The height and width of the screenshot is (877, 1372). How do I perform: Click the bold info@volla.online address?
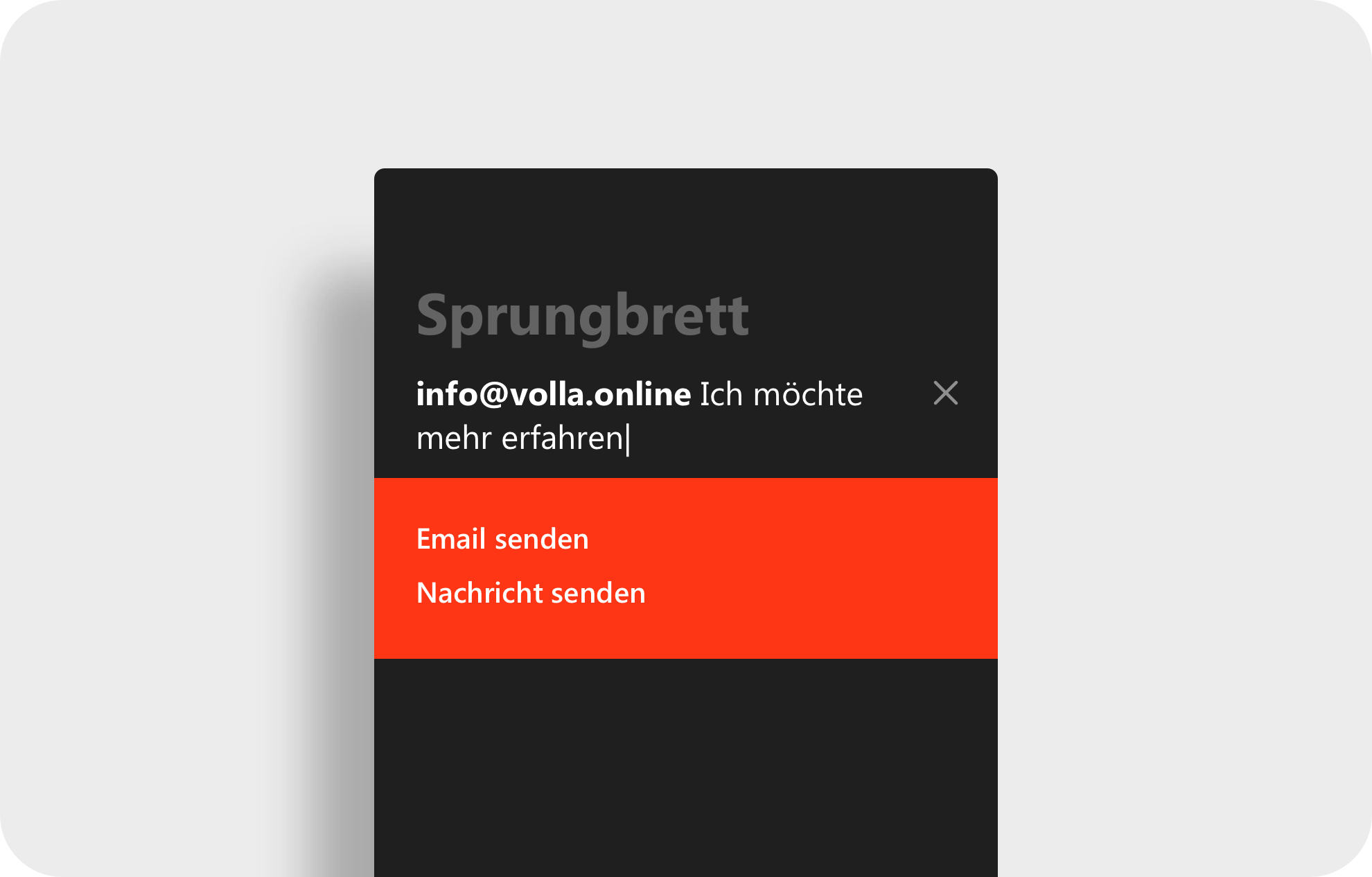(x=554, y=394)
